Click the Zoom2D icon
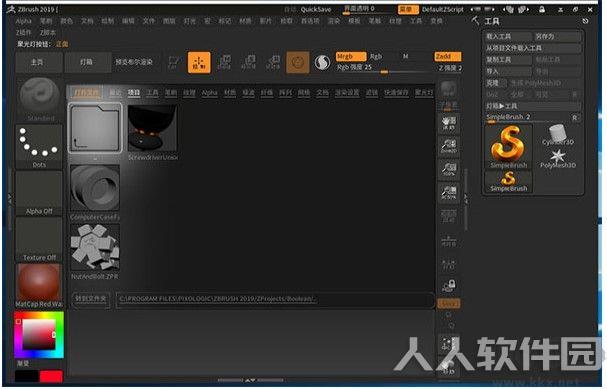Screen dimensions: 607x389 click(449, 146)
